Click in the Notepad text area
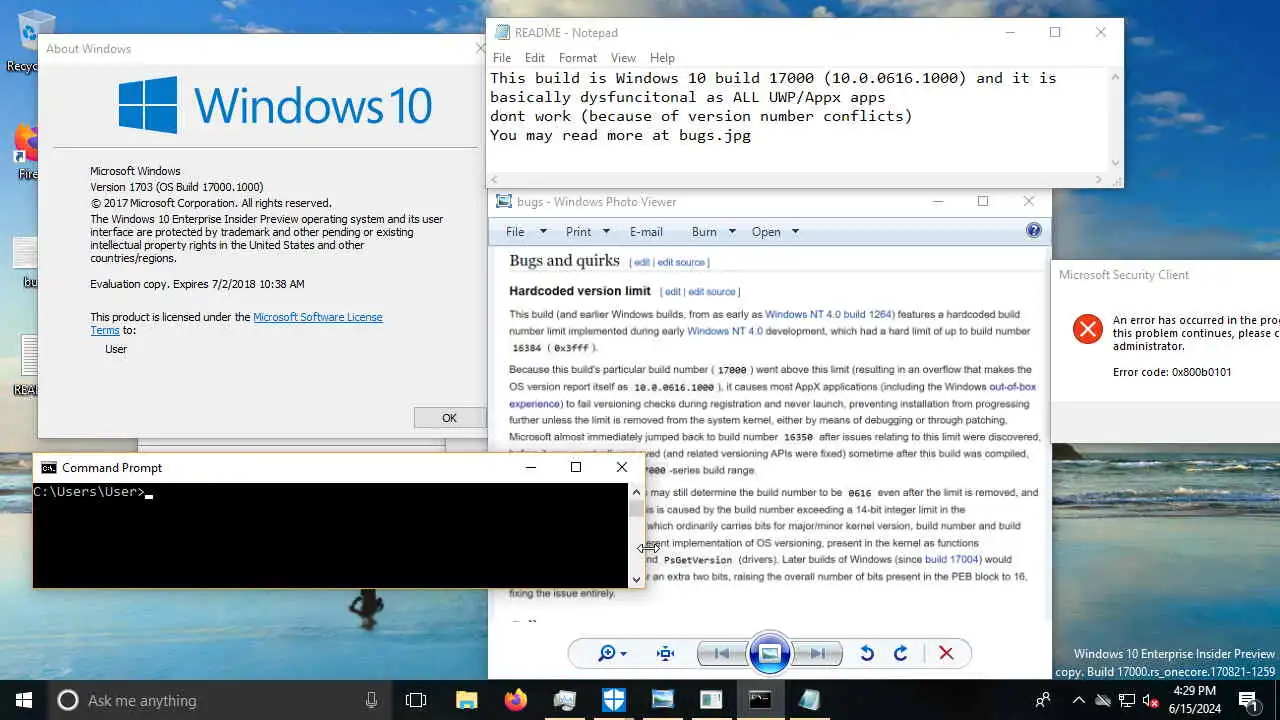 [796, 120]
